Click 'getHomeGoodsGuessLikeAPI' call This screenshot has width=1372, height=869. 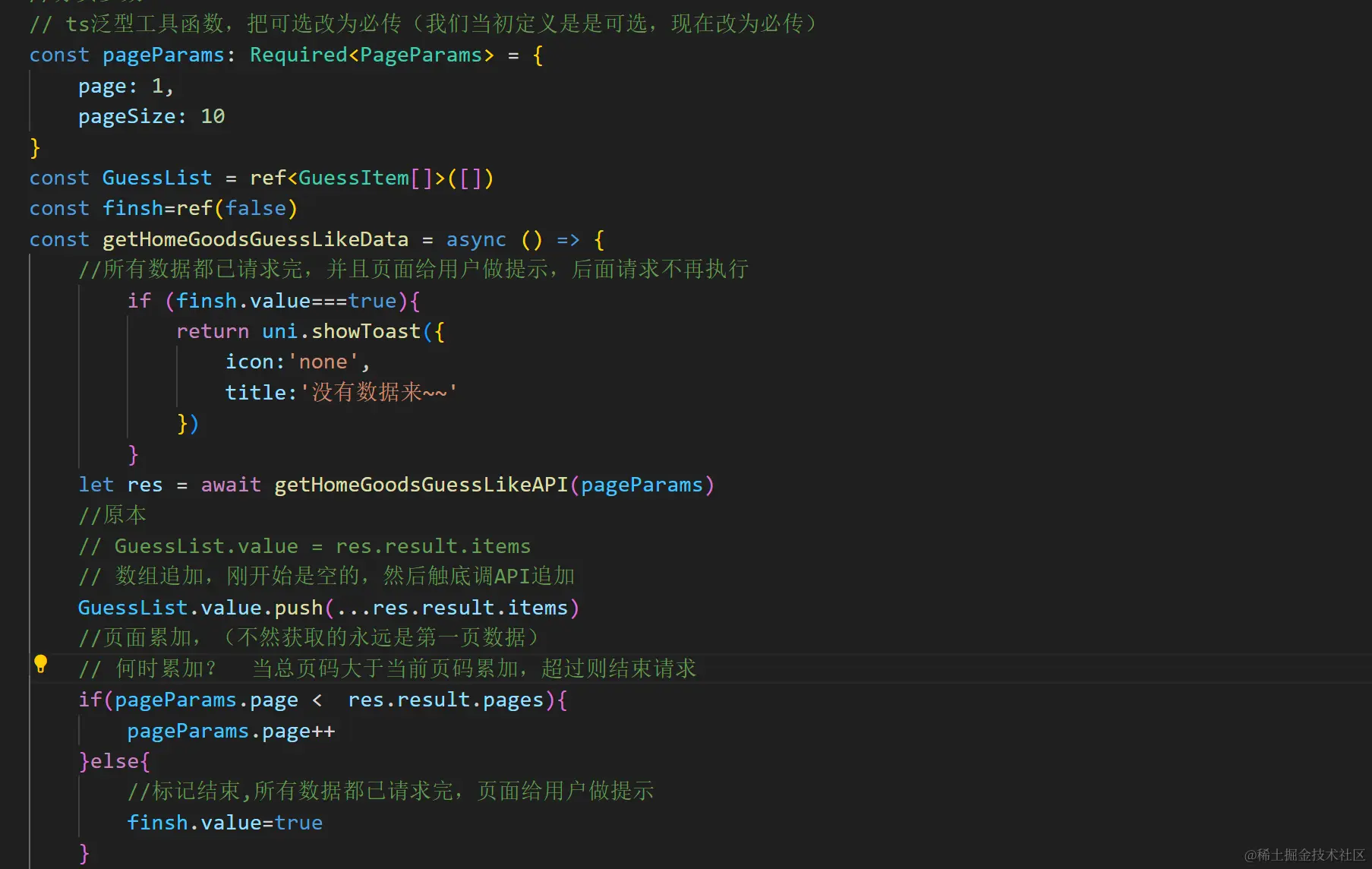tap(421, 485)
